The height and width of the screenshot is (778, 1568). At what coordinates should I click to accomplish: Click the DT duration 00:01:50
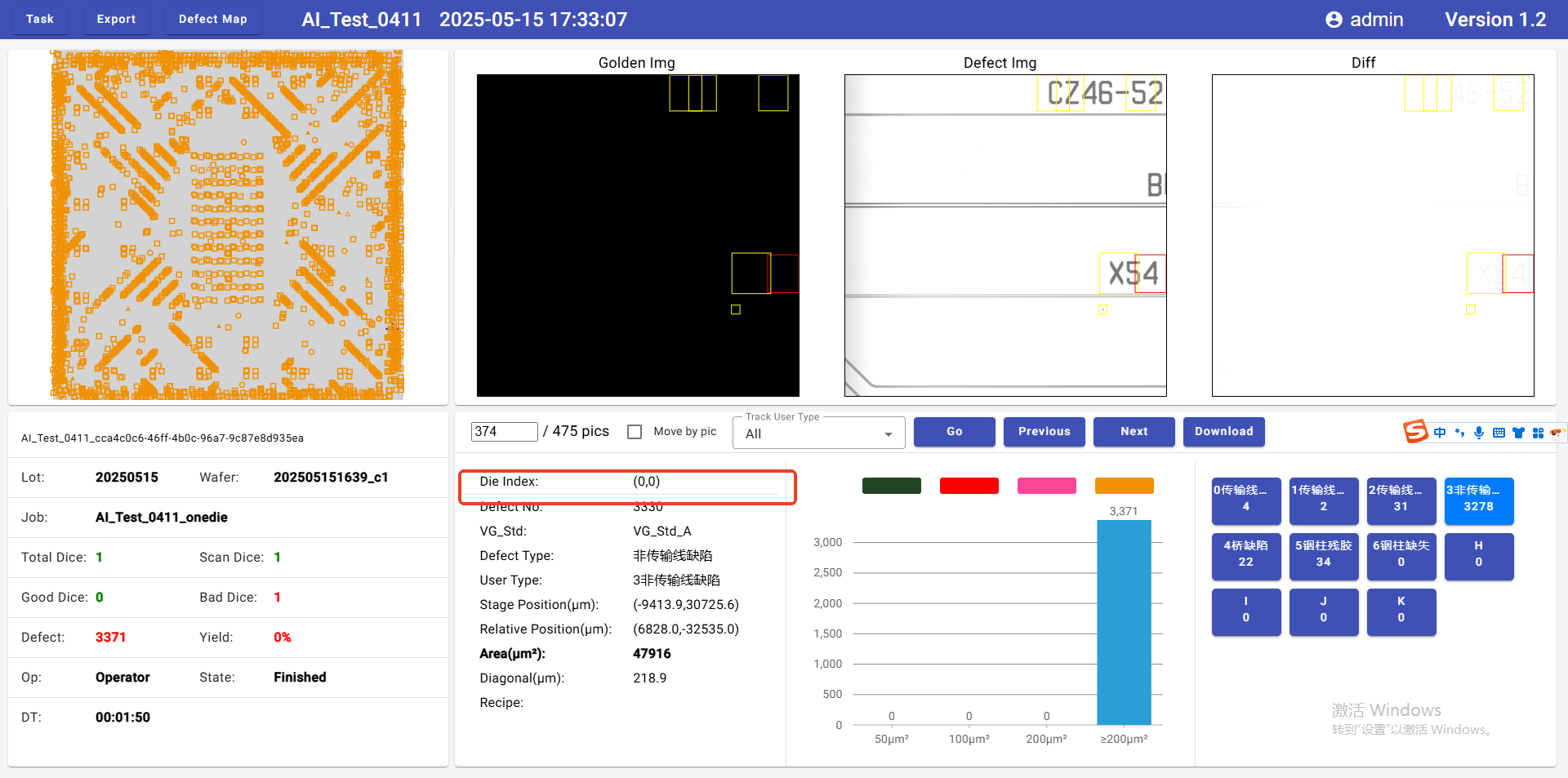coord(122,718)
